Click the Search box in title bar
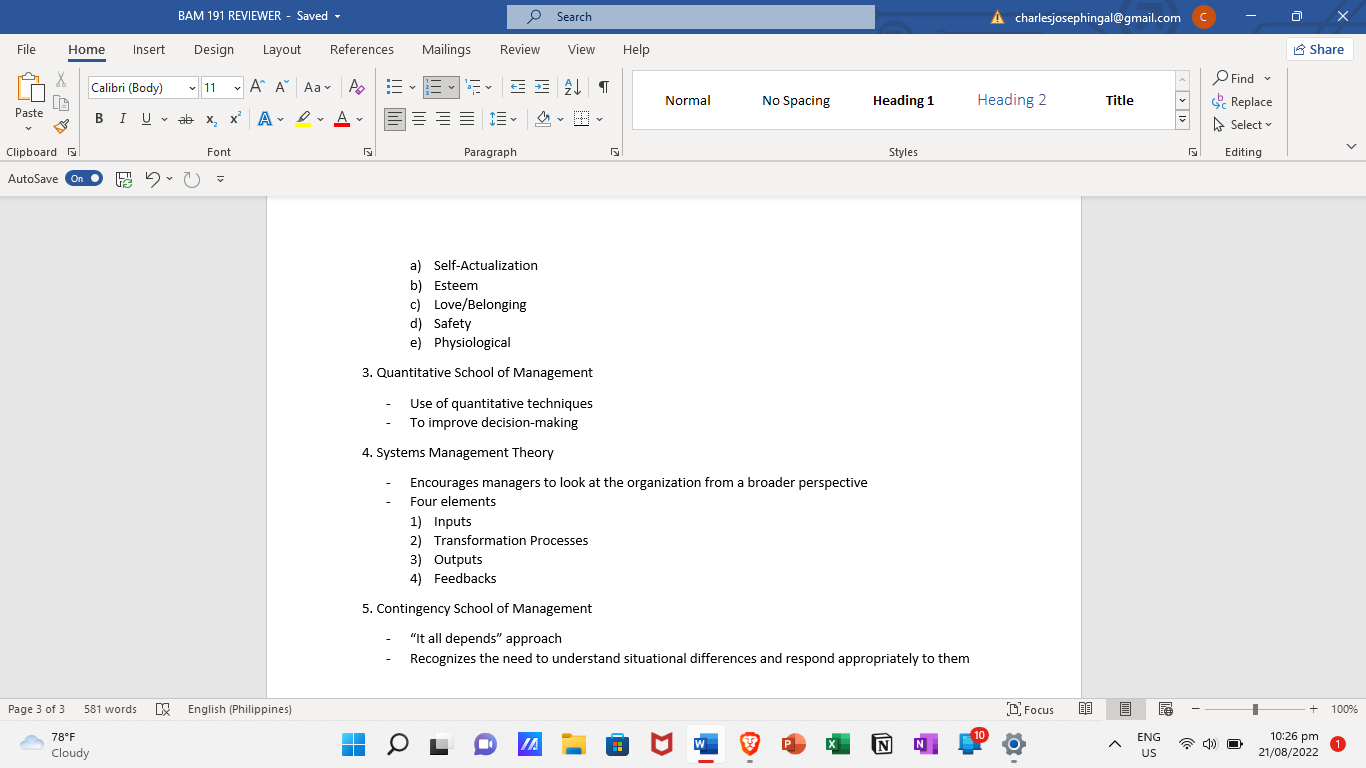Image resolution: width=1366 pixels, height=768 pixels. click(690, 17)
